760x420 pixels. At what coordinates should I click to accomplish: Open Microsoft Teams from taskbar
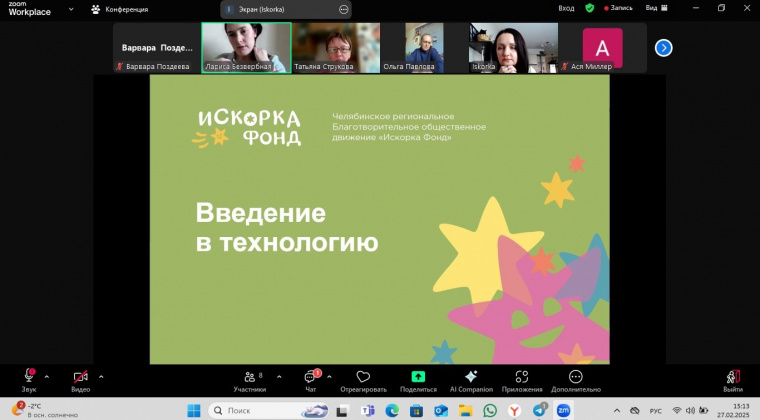(367, 411)
